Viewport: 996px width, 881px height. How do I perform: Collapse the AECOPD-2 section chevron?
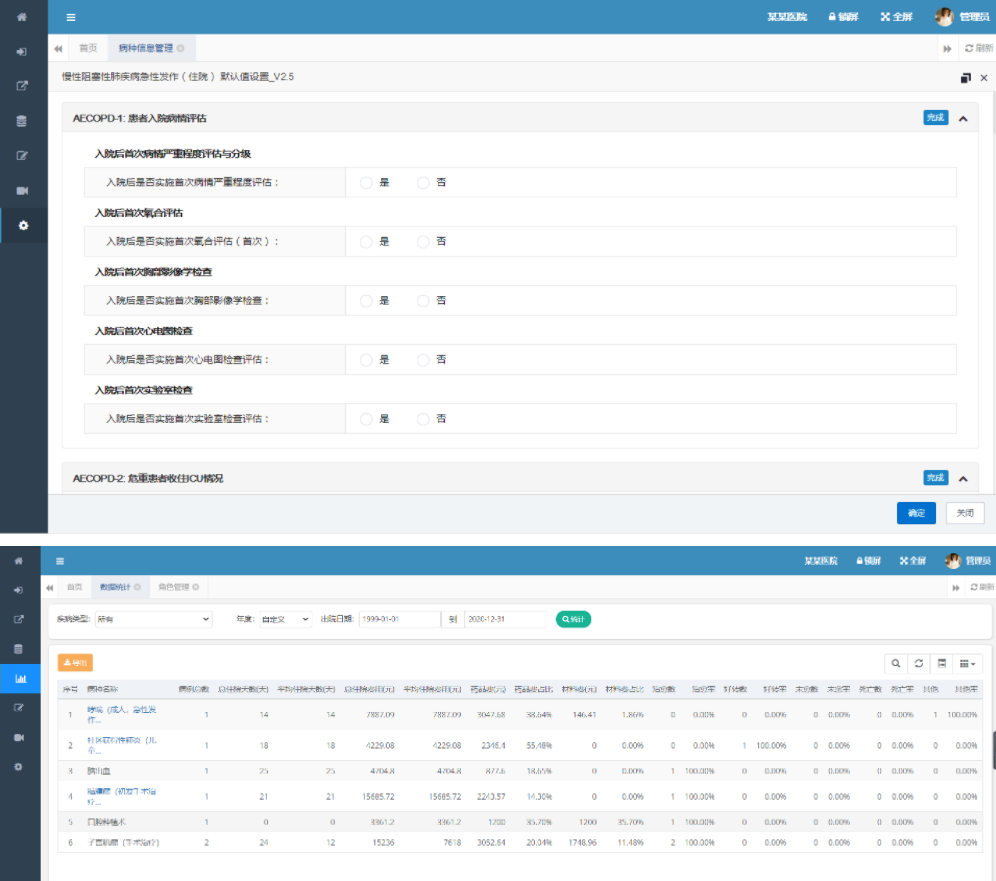(963, 479)
